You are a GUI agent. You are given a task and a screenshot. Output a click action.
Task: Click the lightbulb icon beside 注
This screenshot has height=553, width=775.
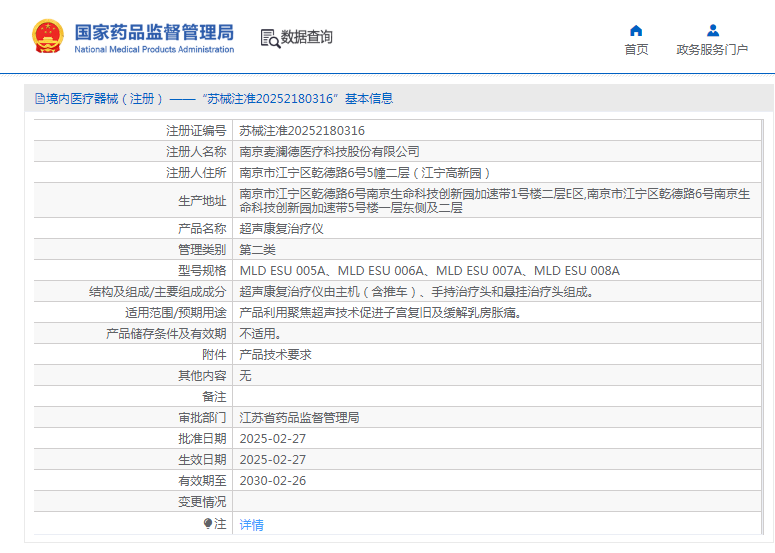pyautogui.click(x=208, y=523)
